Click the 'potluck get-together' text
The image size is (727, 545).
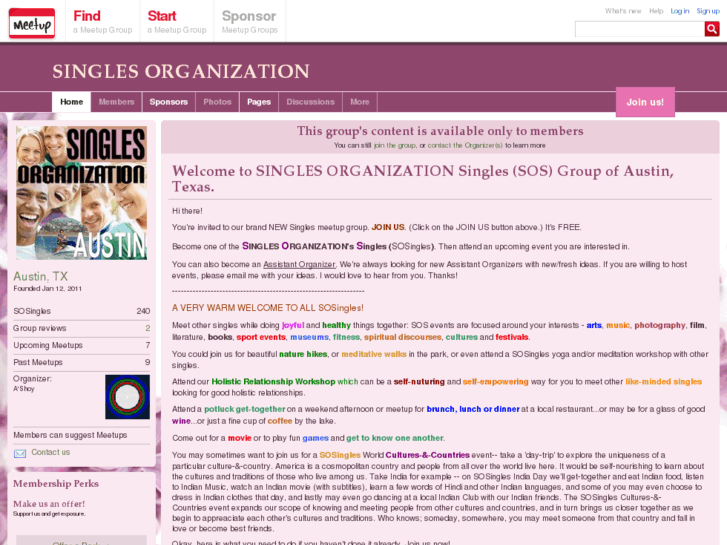point(244,409)
